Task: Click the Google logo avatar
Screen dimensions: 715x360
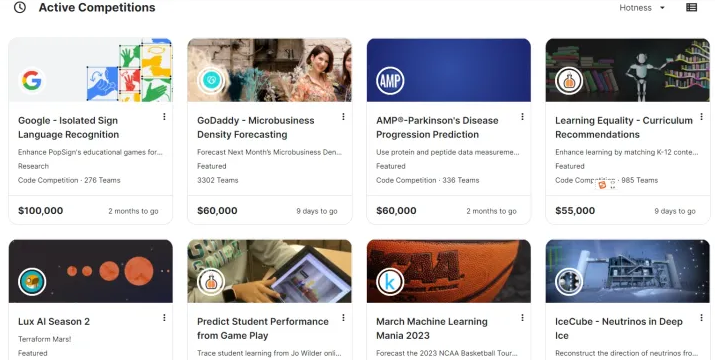Action: pos(32,81)
